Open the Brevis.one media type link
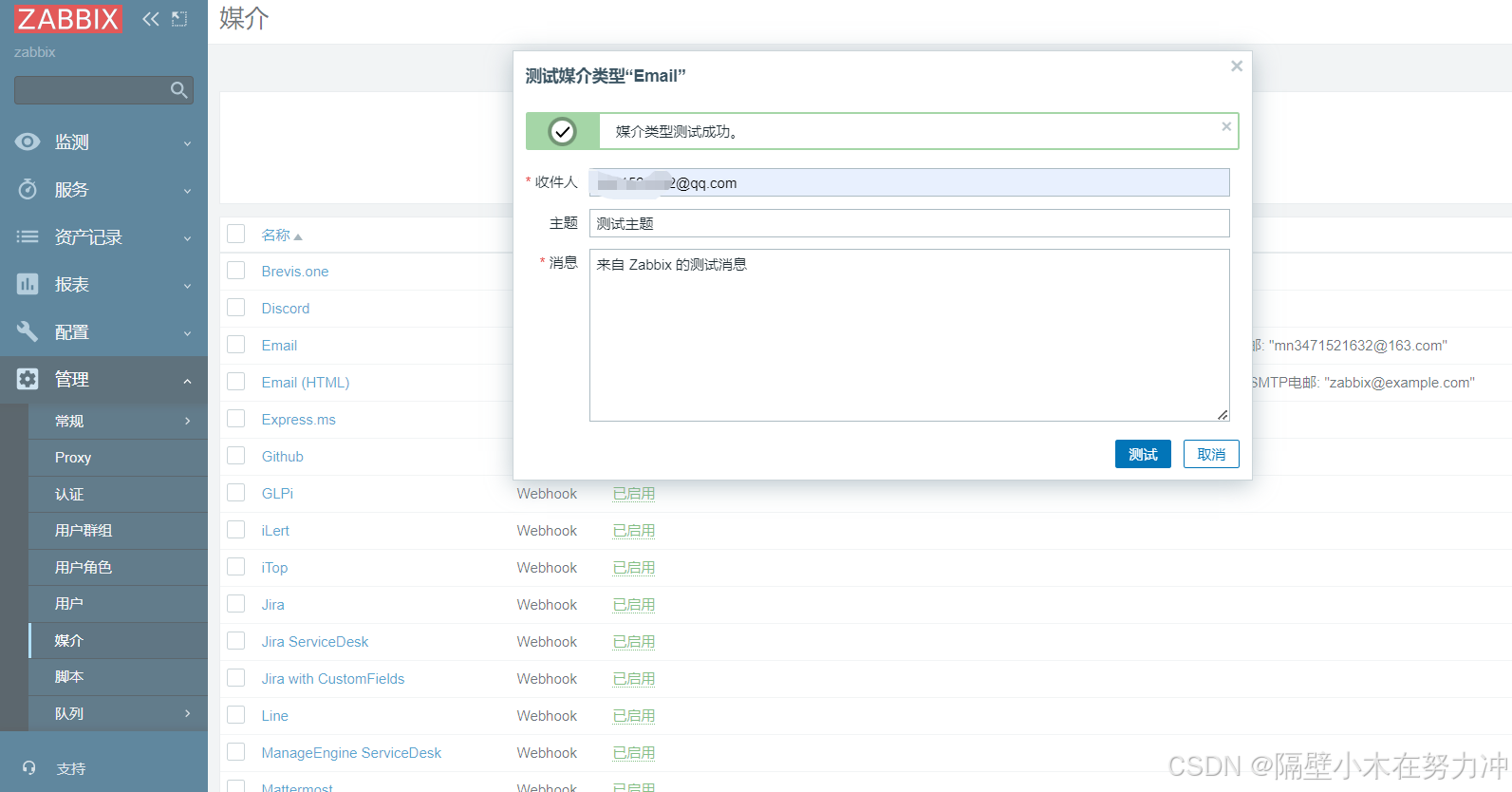This screenshot has width=1512, height=792. coord(295,272)
